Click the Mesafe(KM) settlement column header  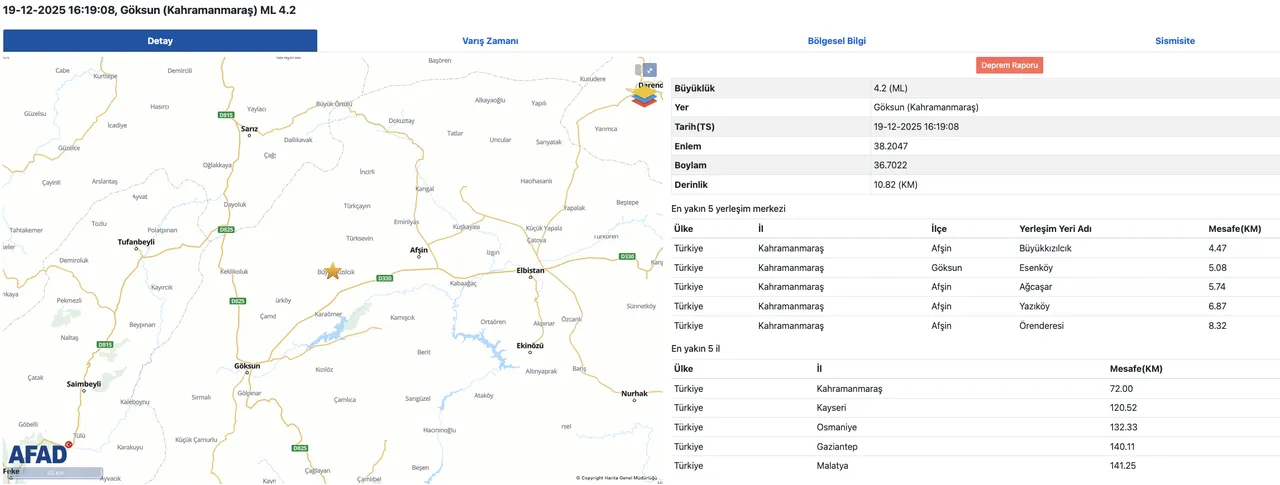point(1234,229)
